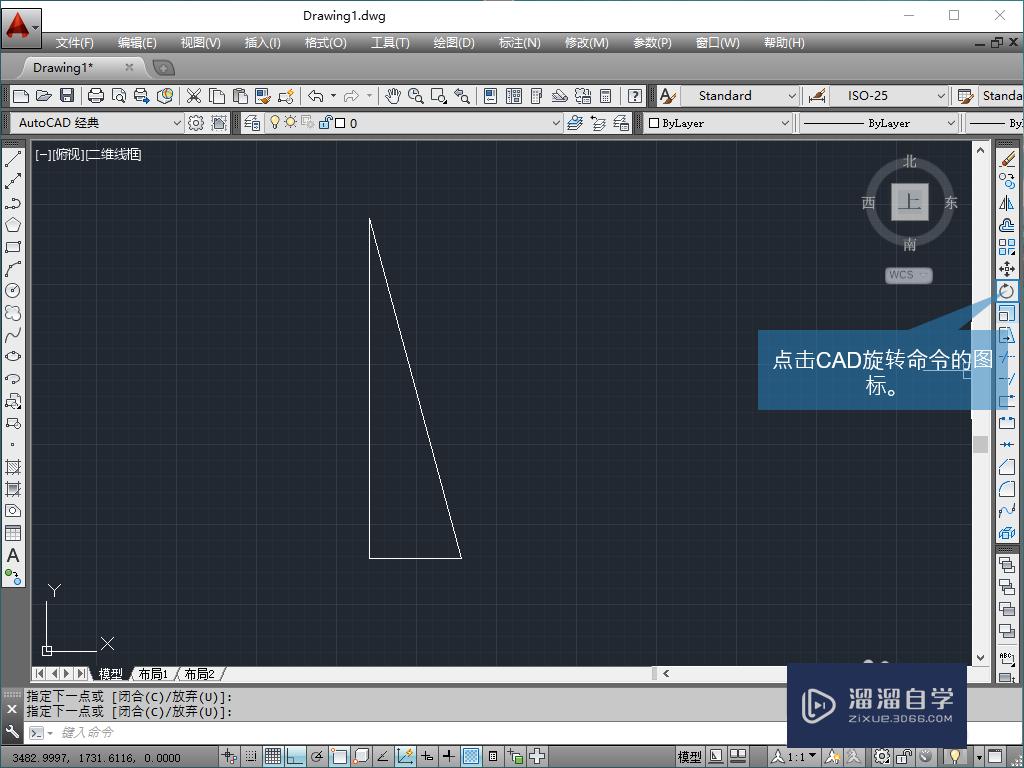1024x768 pixels.
Task: Select the Line tool in draw toolbar
Action: pyautogui.click(x=13, y=159)
